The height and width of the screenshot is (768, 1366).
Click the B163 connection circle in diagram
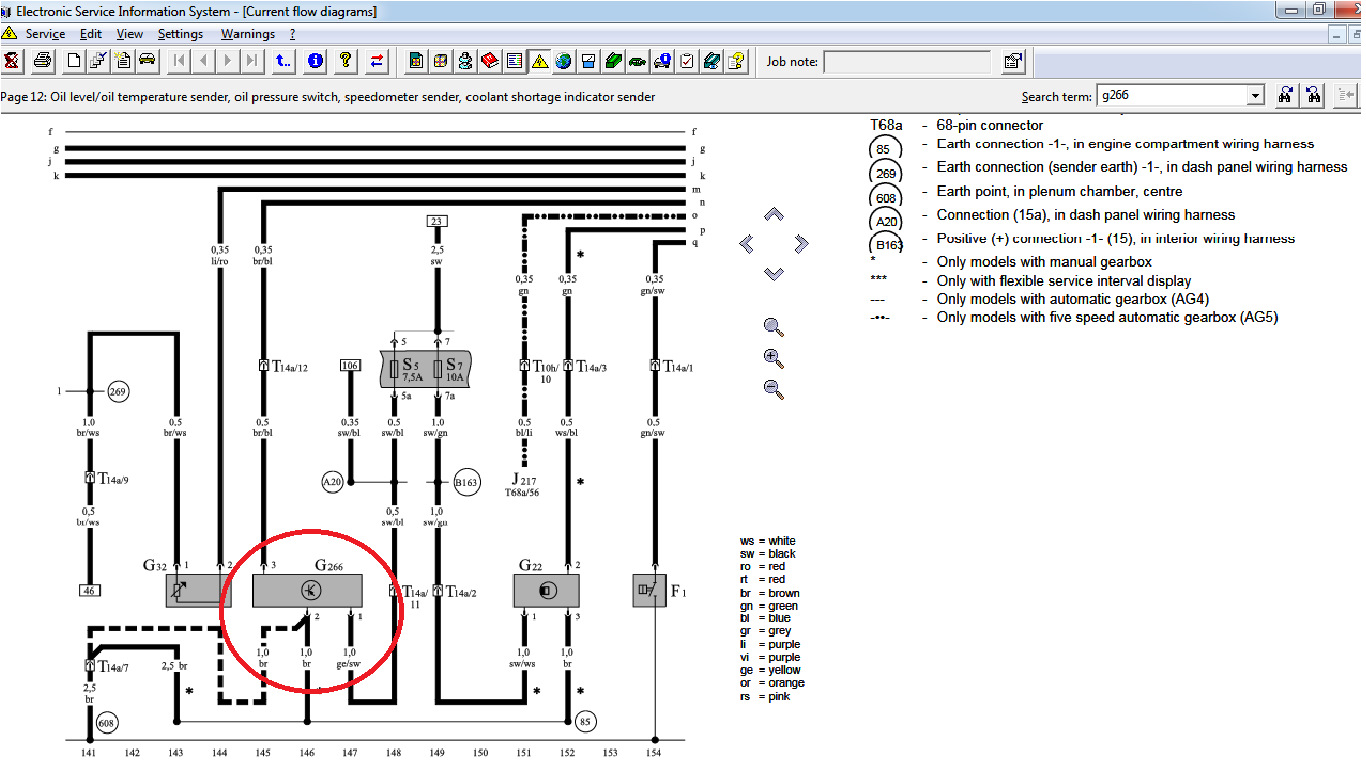coord(467,482)
